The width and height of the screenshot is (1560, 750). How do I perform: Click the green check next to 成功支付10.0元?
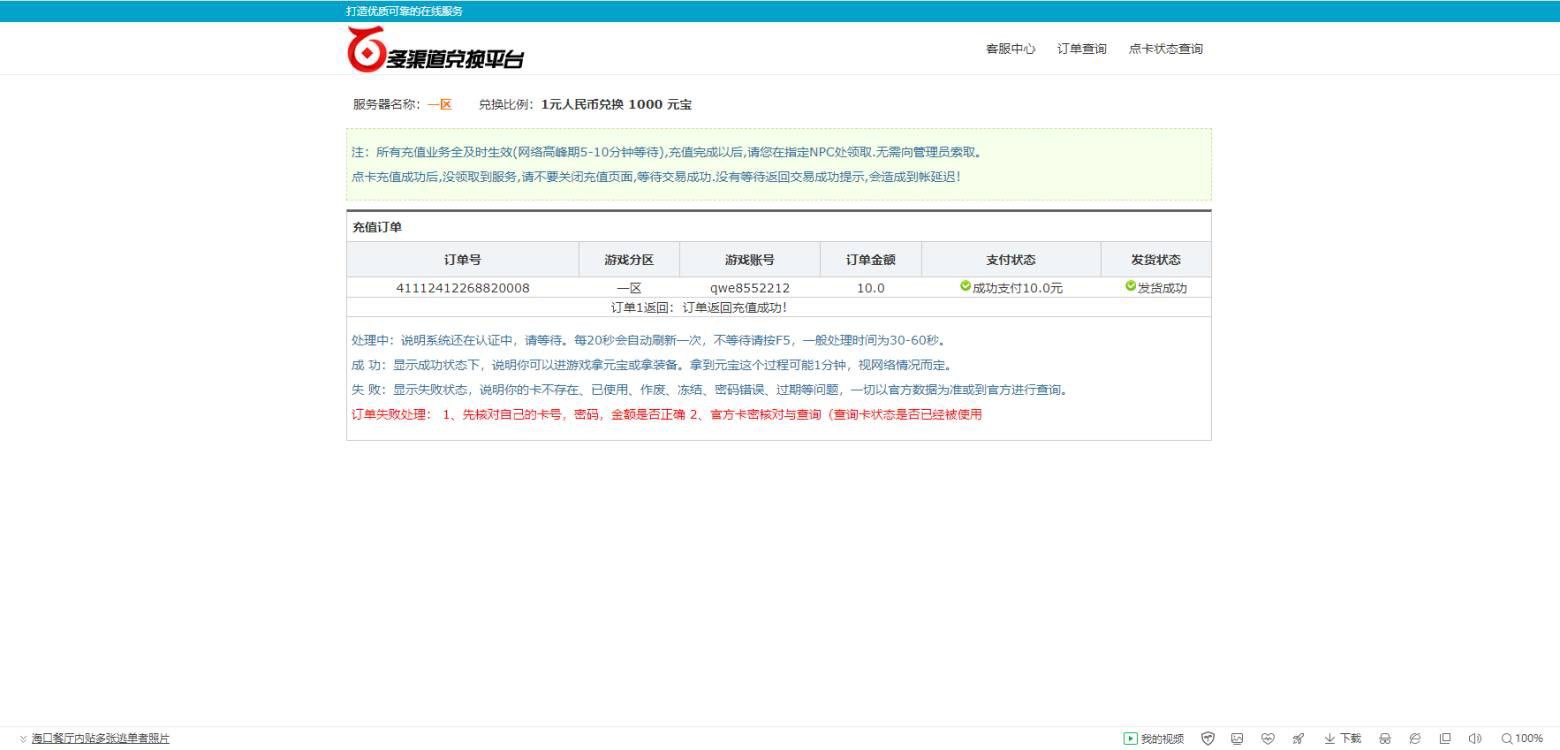(x=965, y=286)
